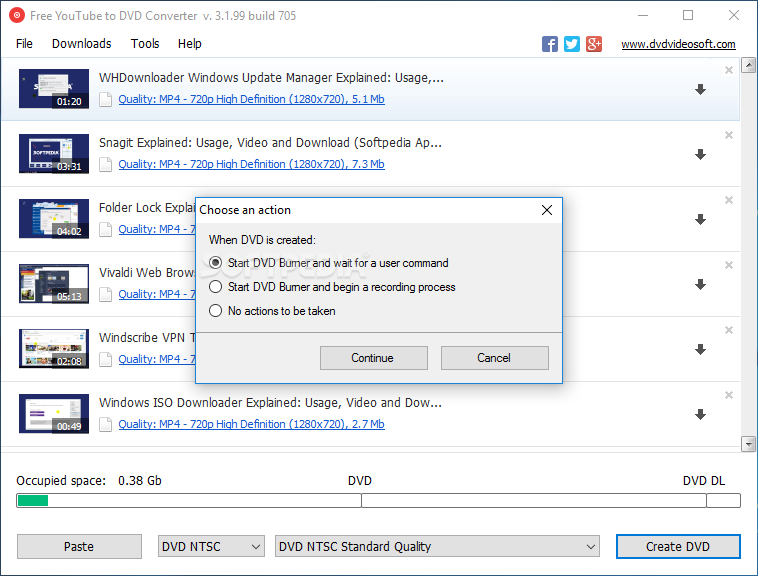Remove Windscribe VPN video from list
This screenshot has height=576, width=758.
pos(729,330)
